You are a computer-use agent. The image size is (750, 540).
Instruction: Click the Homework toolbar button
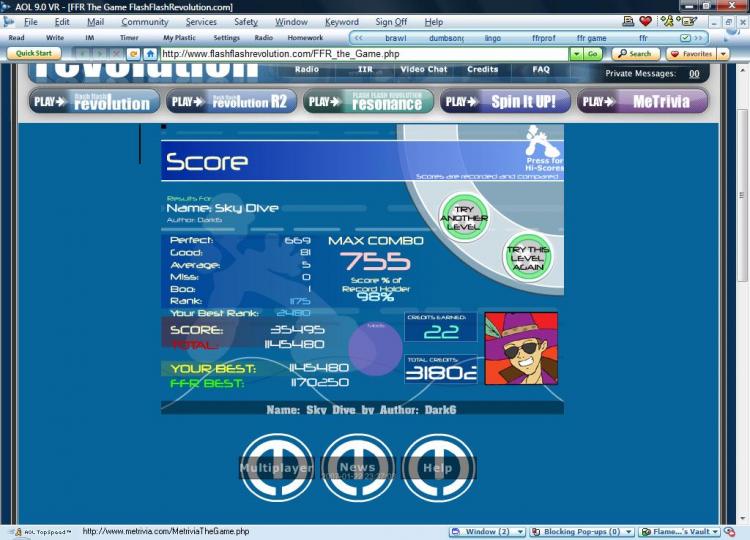[305, 37]
